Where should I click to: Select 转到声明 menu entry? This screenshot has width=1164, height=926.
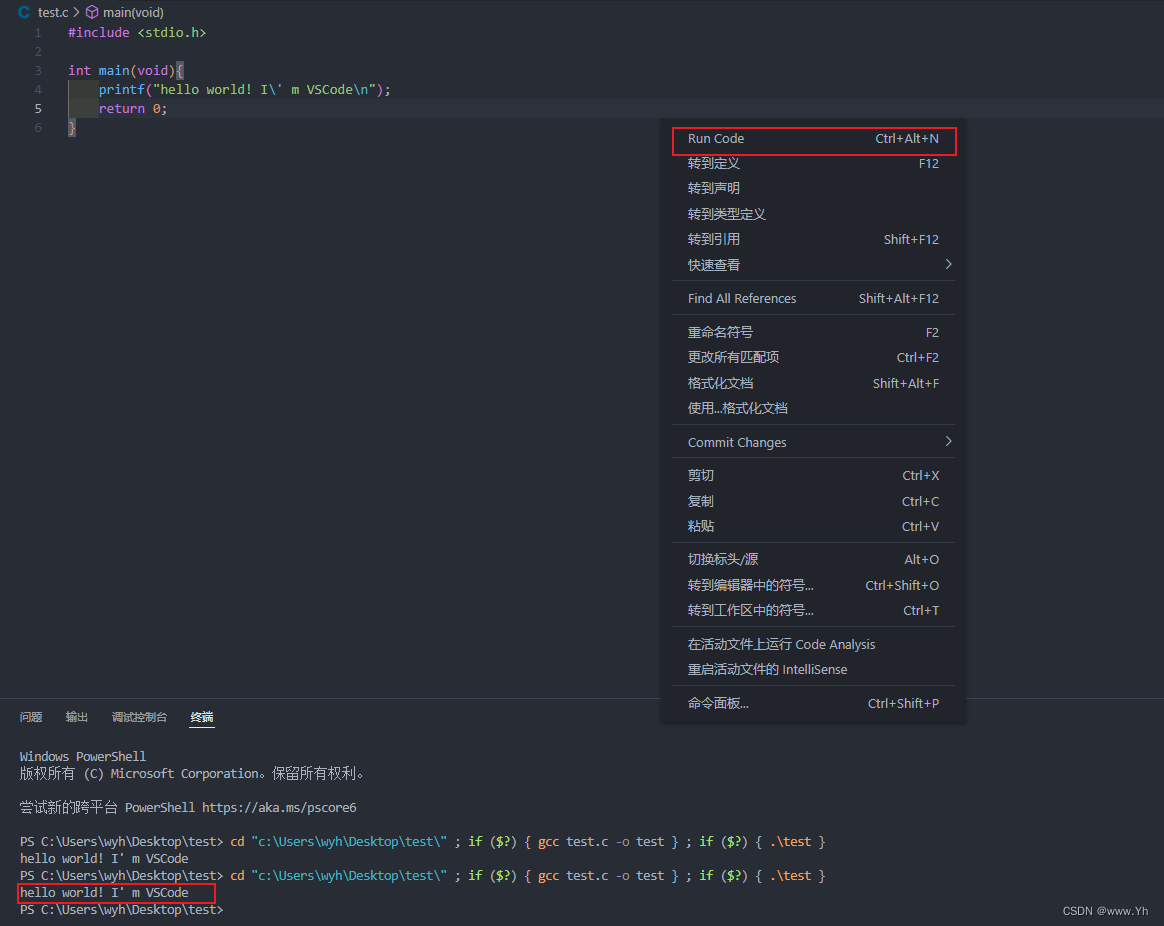pos(814,189)
